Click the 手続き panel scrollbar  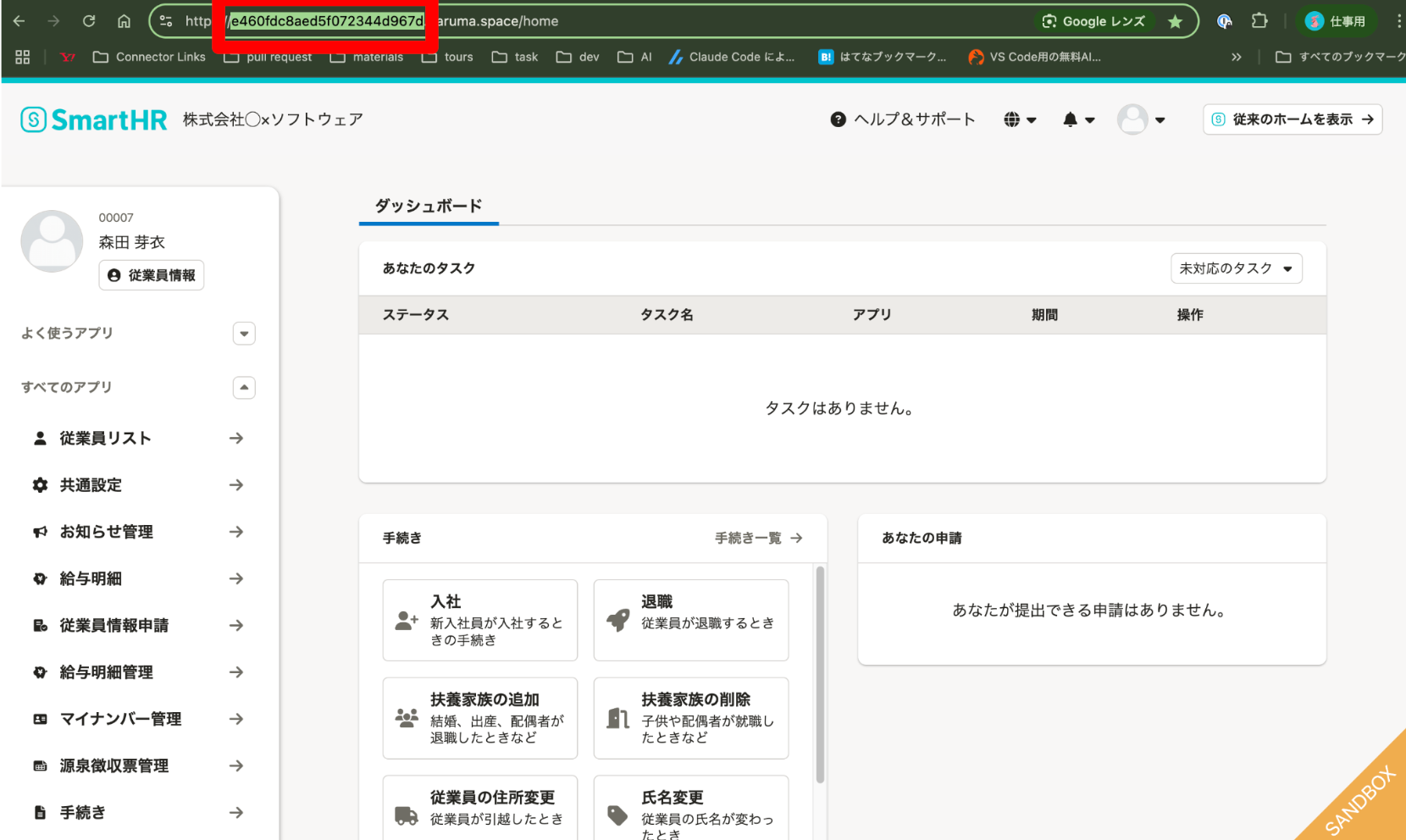point(819,674)
